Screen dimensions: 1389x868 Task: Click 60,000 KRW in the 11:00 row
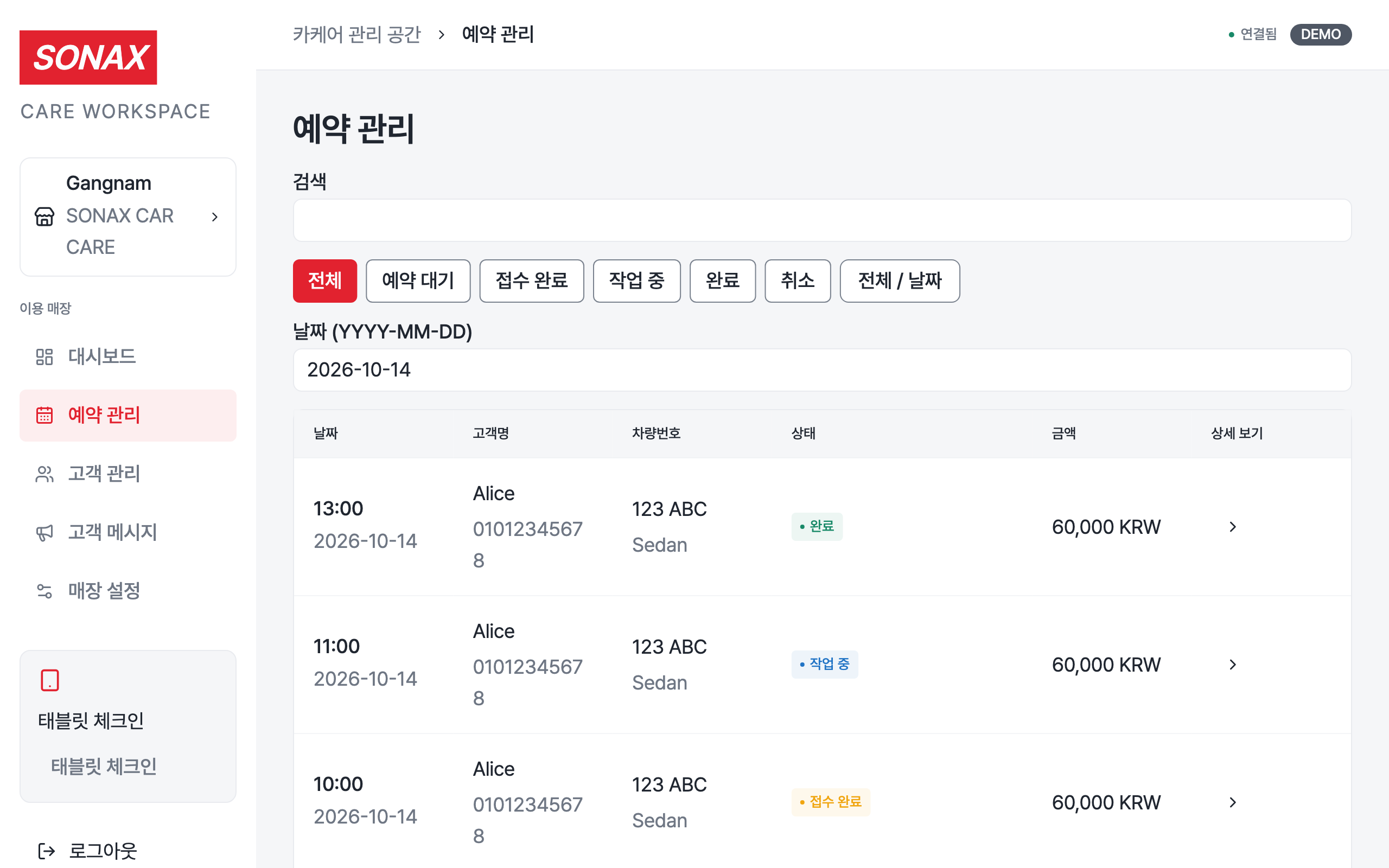(x=1106, y=665)
